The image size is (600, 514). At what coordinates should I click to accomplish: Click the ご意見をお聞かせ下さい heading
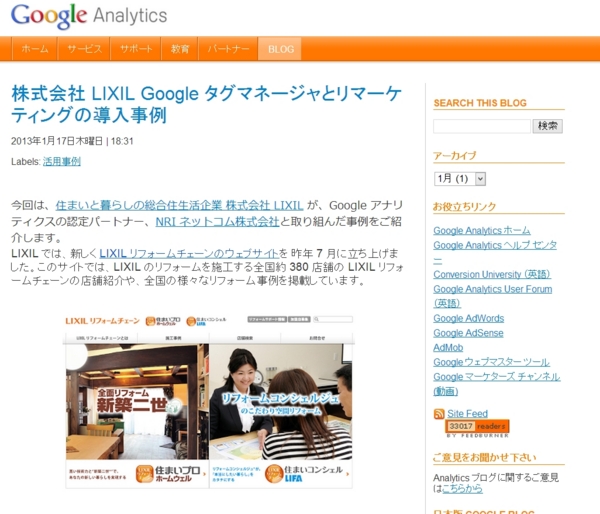pyautogui.click(x=484, y=458)
